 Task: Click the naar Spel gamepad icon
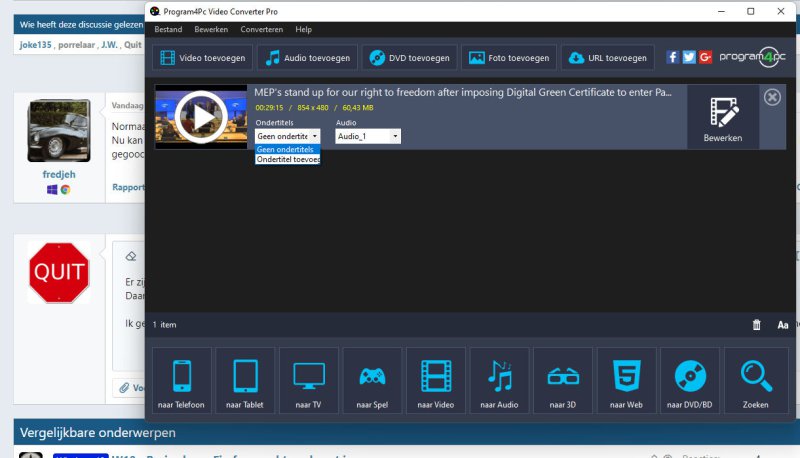coord(372,379)
